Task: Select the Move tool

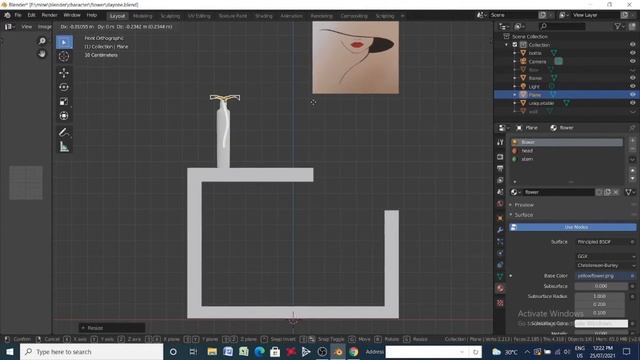Action: (64, 73)
